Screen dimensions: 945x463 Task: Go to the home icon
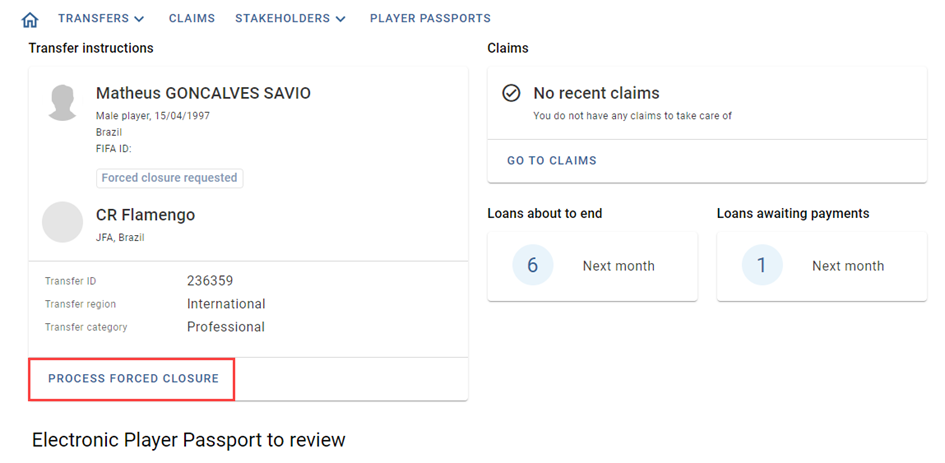30,19
